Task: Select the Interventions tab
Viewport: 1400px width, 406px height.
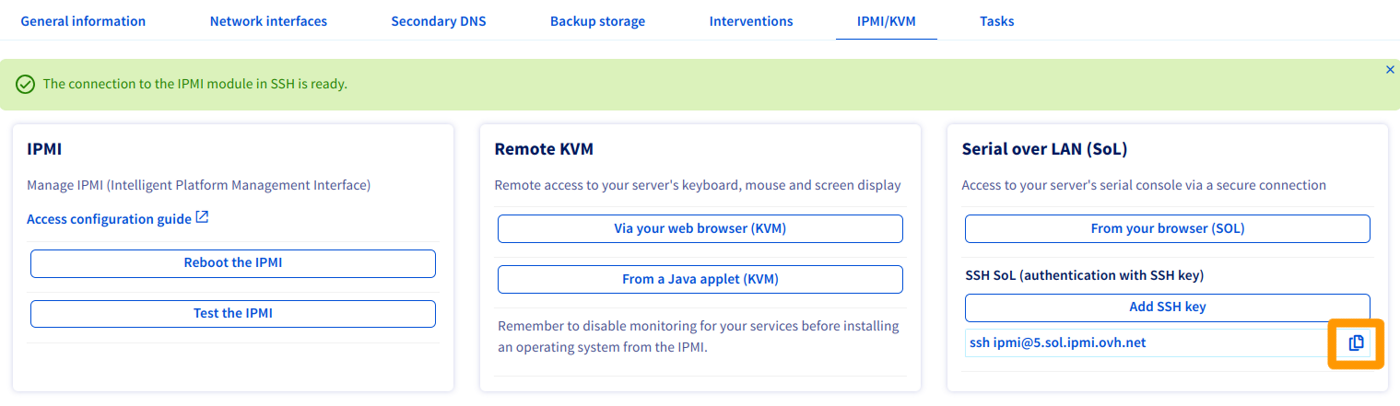Action: click(751, 21)
